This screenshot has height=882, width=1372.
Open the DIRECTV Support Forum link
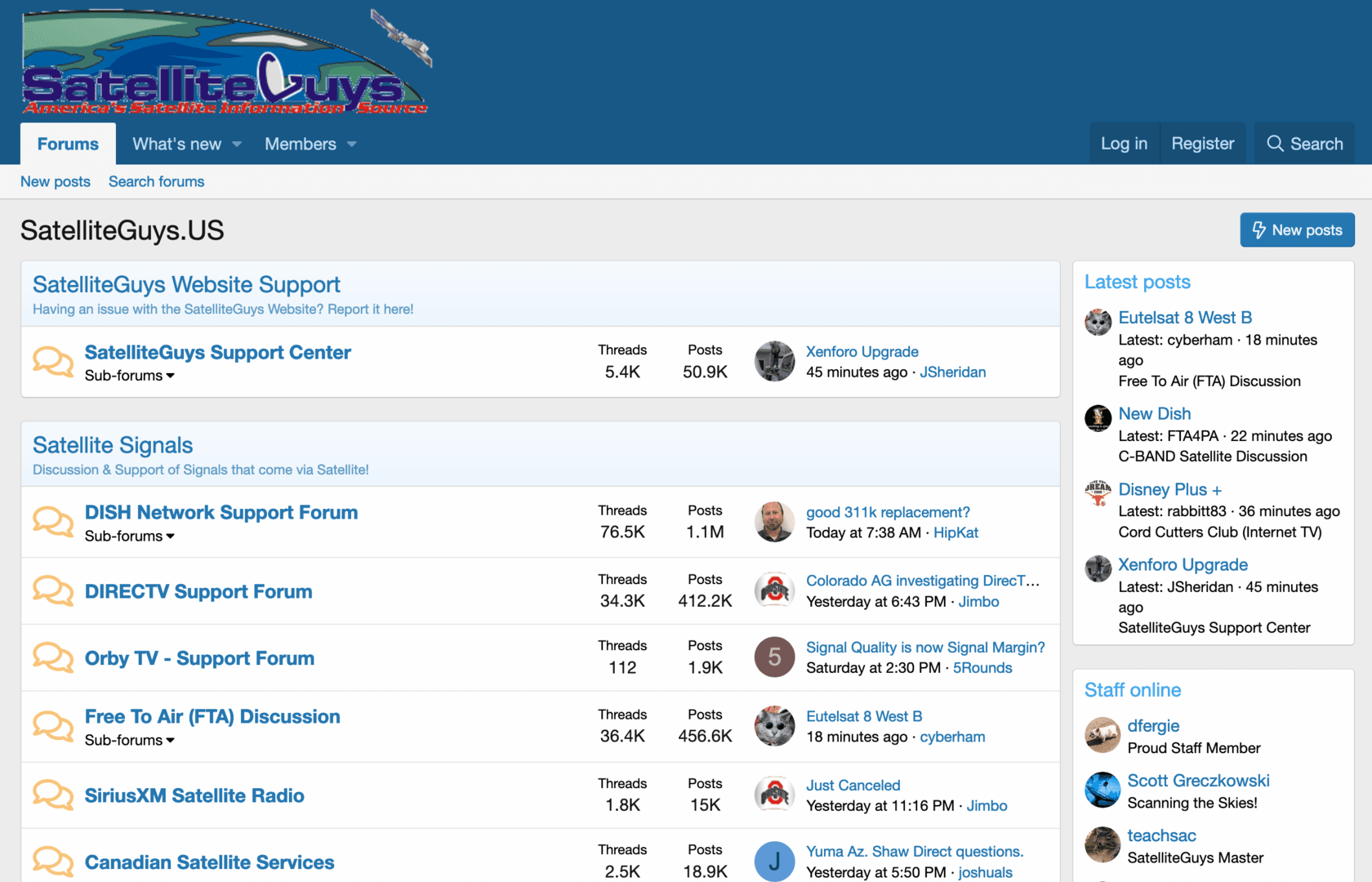[x=198, y=591]
